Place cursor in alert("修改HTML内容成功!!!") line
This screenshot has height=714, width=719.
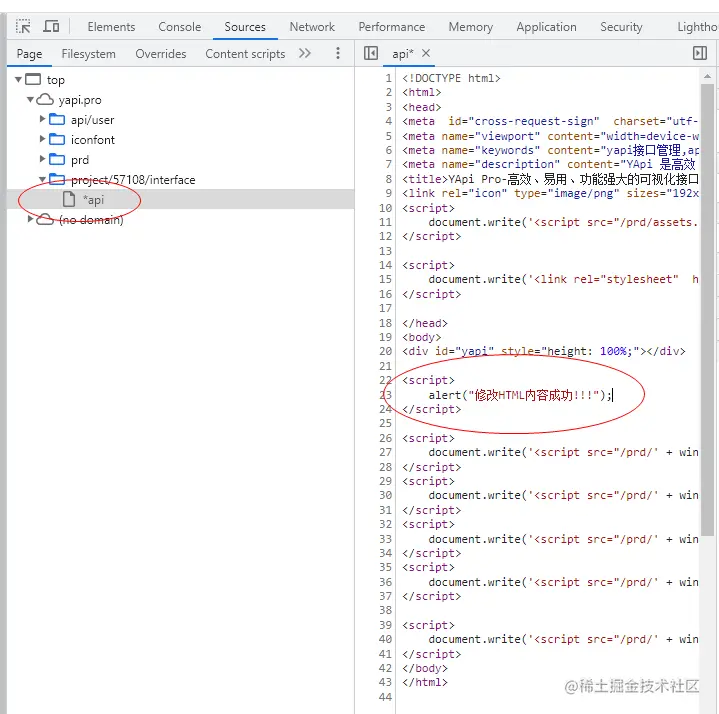tap(520, 395)
